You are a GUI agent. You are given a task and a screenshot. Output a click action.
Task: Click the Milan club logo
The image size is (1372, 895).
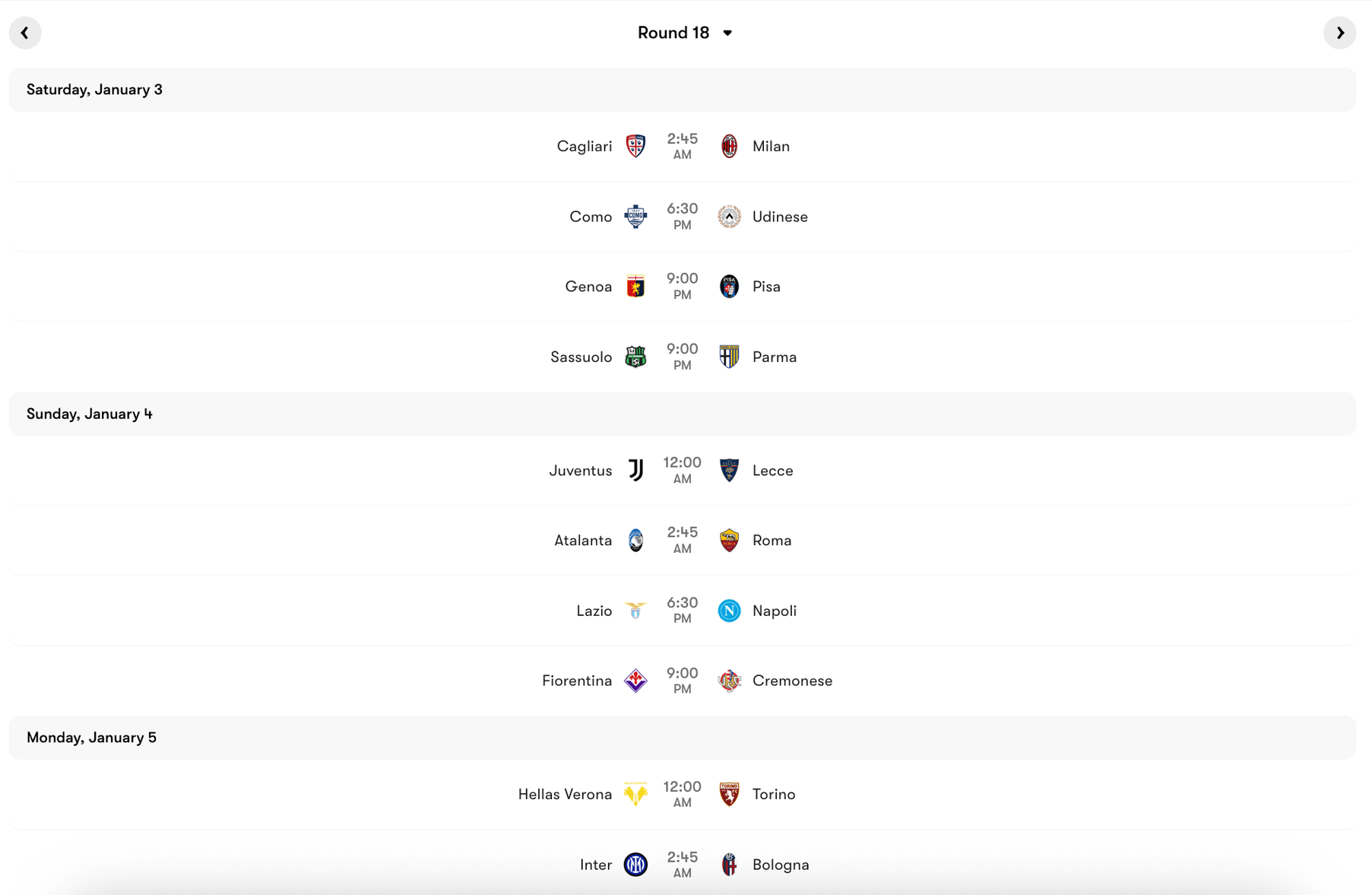pos(728,146)
